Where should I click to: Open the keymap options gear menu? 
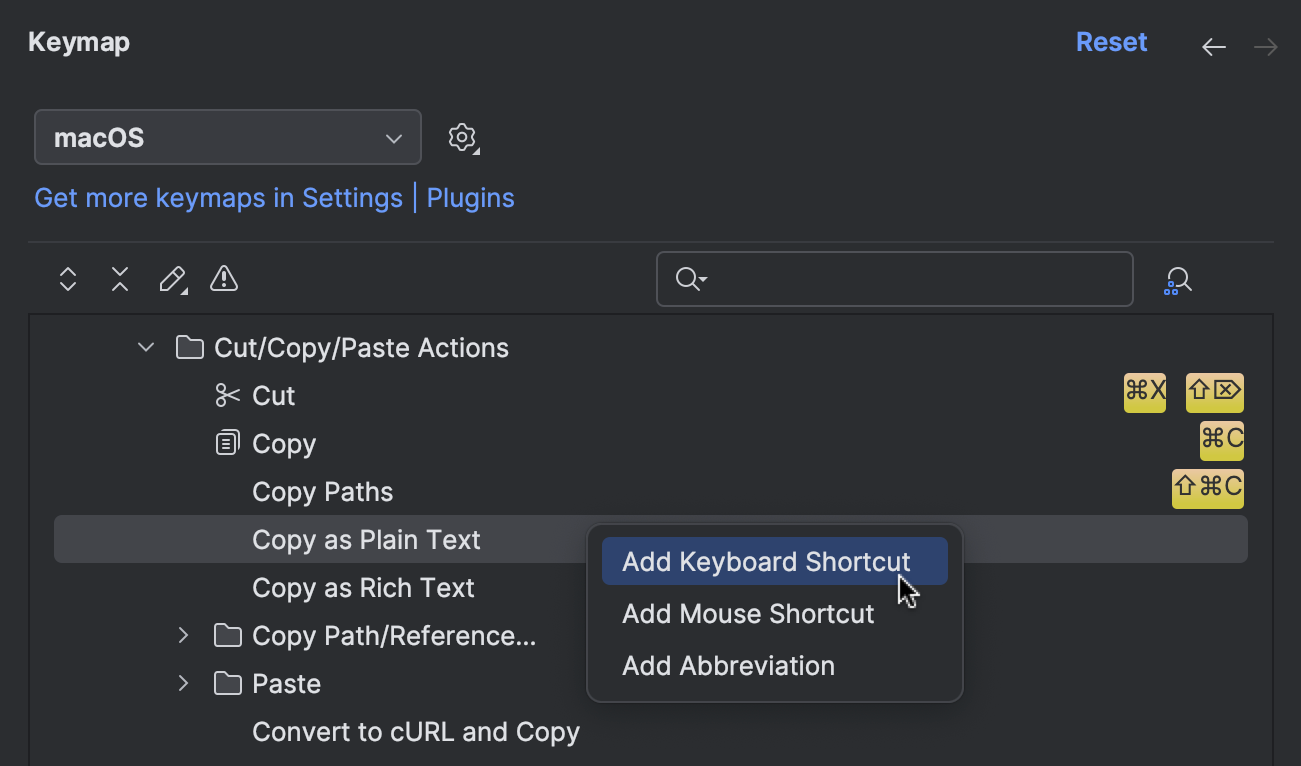pyautogui.click(x=463, y=138)
